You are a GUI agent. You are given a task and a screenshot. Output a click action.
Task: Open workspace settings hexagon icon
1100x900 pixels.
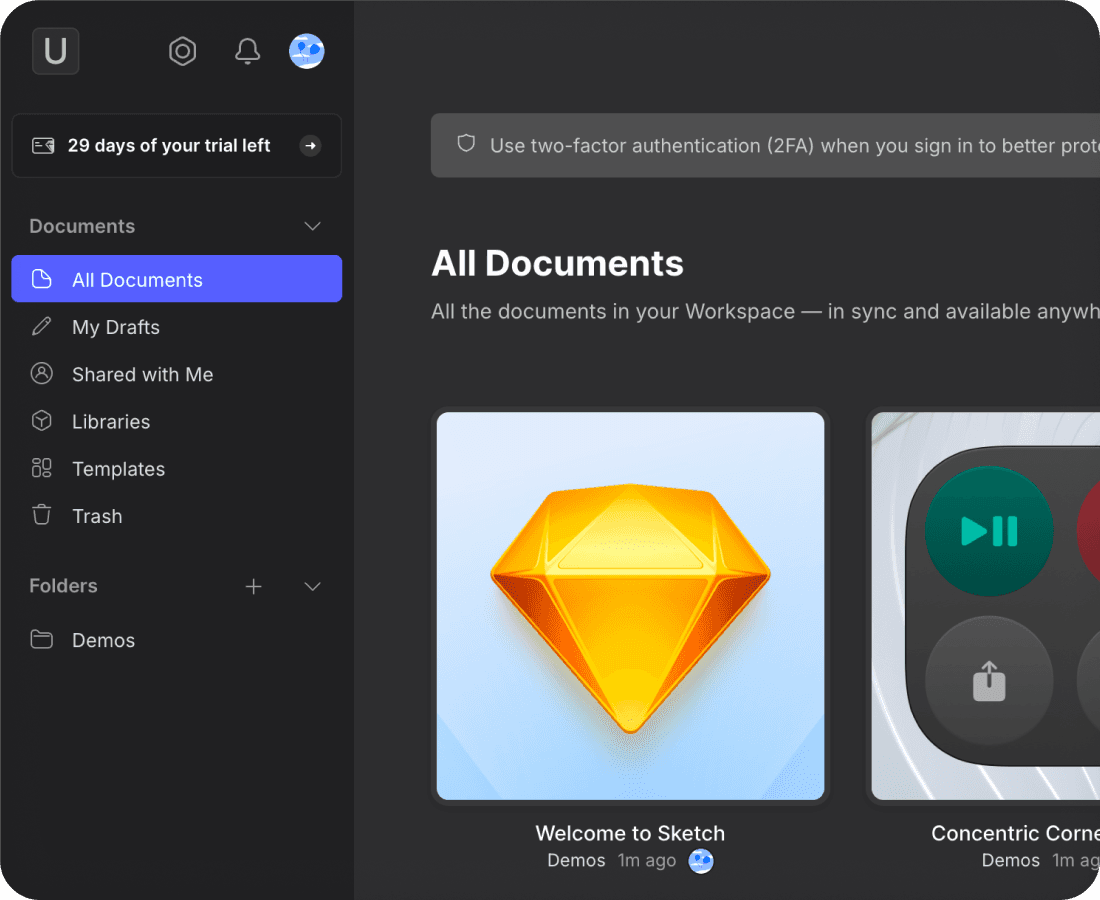coord(182,51)
